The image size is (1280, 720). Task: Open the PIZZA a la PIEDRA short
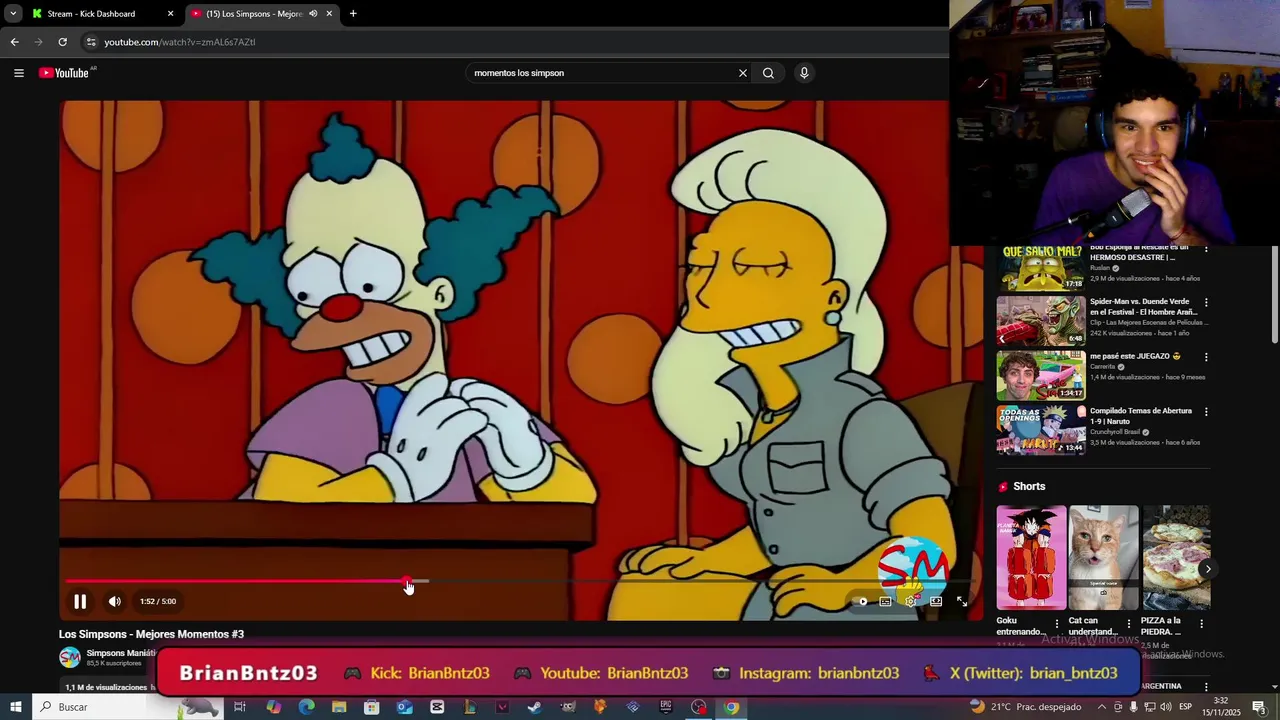point(1176,557)
